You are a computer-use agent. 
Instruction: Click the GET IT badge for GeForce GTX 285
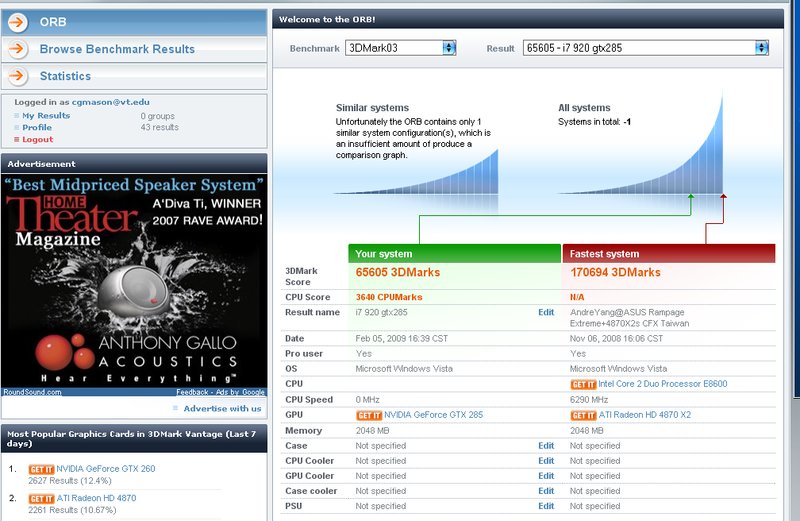click(x=369, y=415)
